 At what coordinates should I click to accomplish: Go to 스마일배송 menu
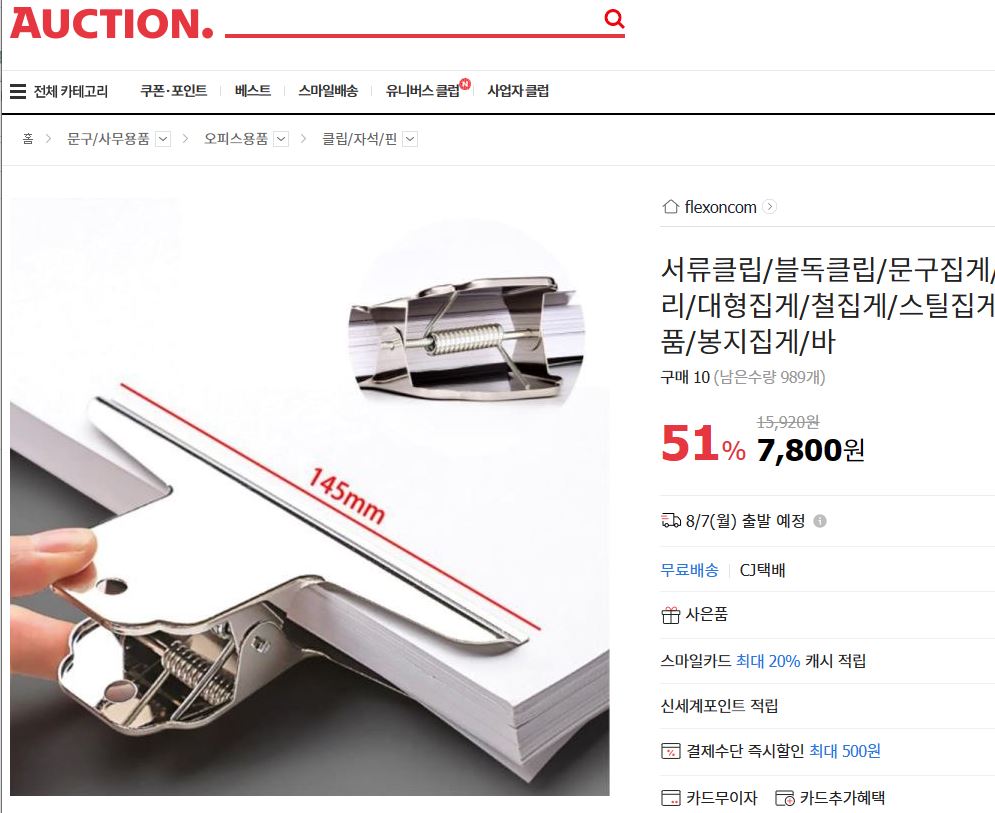pyautogui.click(x=328, y=91)
